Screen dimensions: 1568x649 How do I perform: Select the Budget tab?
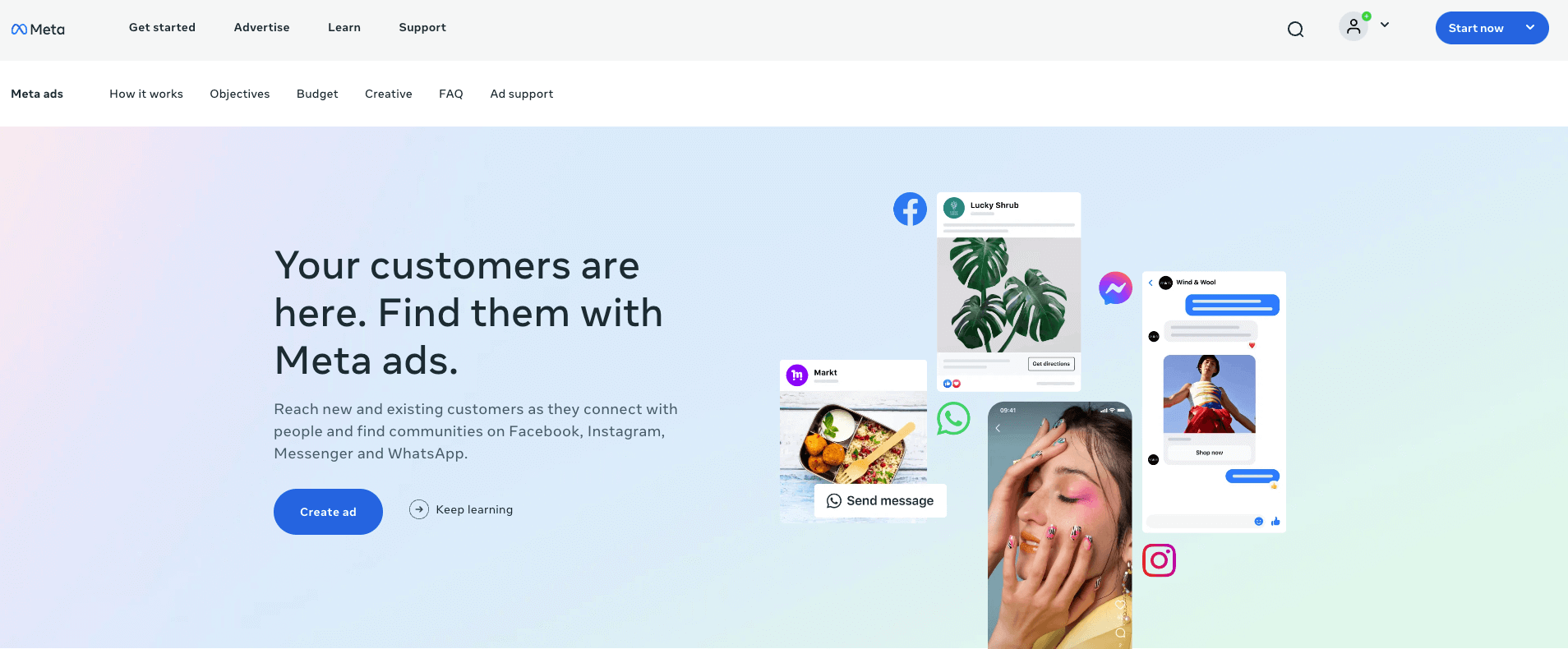pyautogui.click(x=317, y=94)
